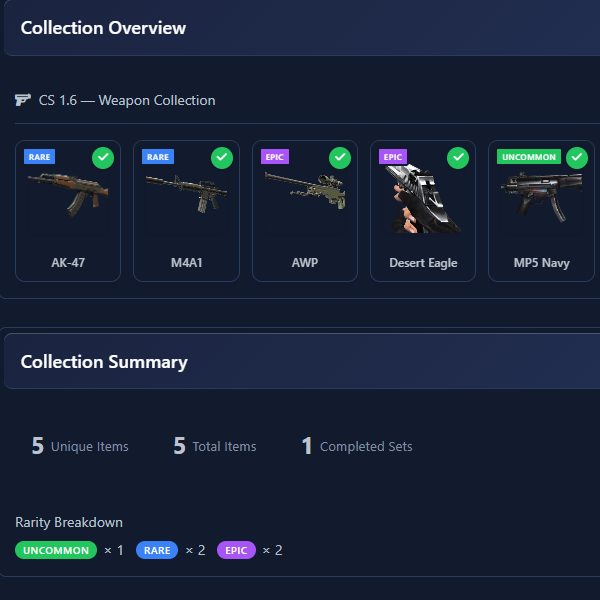
Task: Click the AK-47 name label
Action: (68, 262)
